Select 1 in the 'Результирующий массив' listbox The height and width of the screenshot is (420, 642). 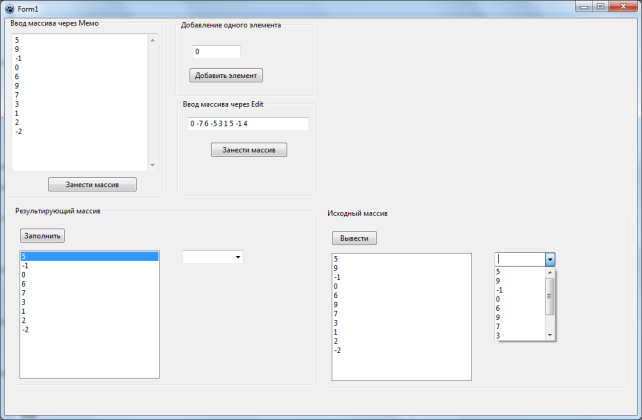pyautogui.click(x=89, y=311)
